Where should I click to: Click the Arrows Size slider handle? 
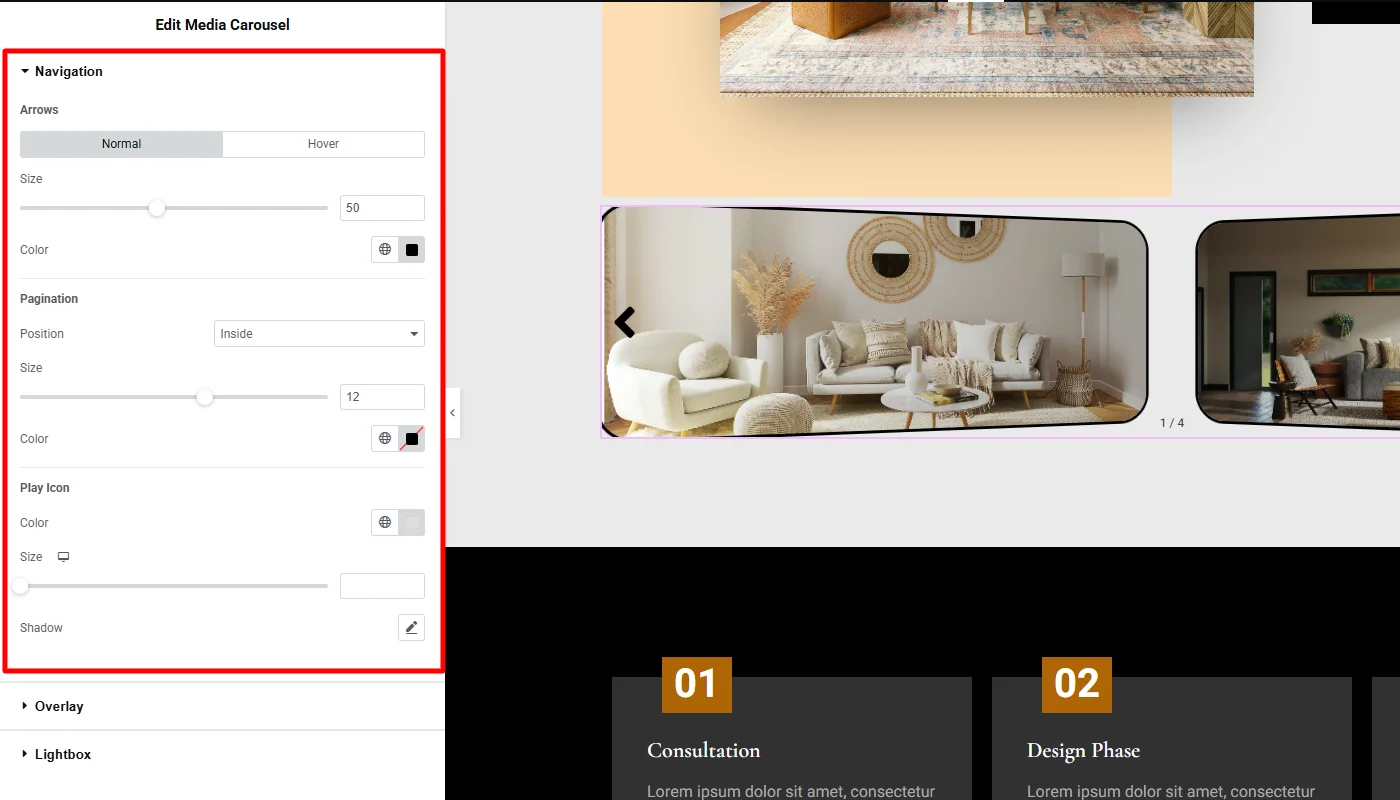(x=156, y=208)
